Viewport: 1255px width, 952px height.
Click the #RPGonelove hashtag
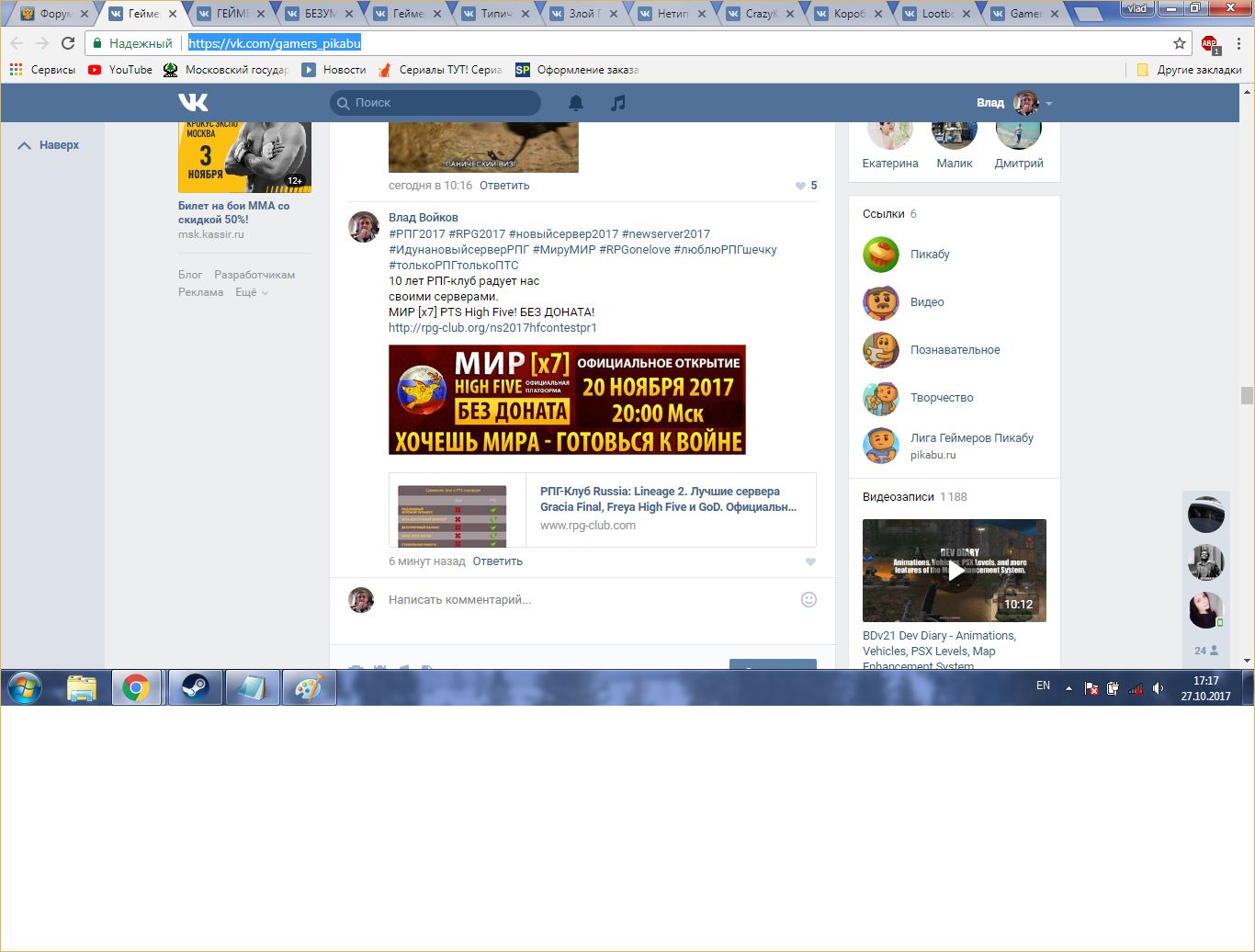(x=634, y=250)
